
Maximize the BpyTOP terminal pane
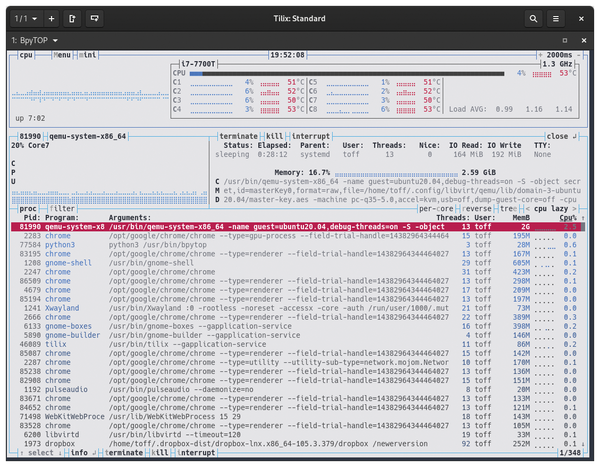point(565,41)
